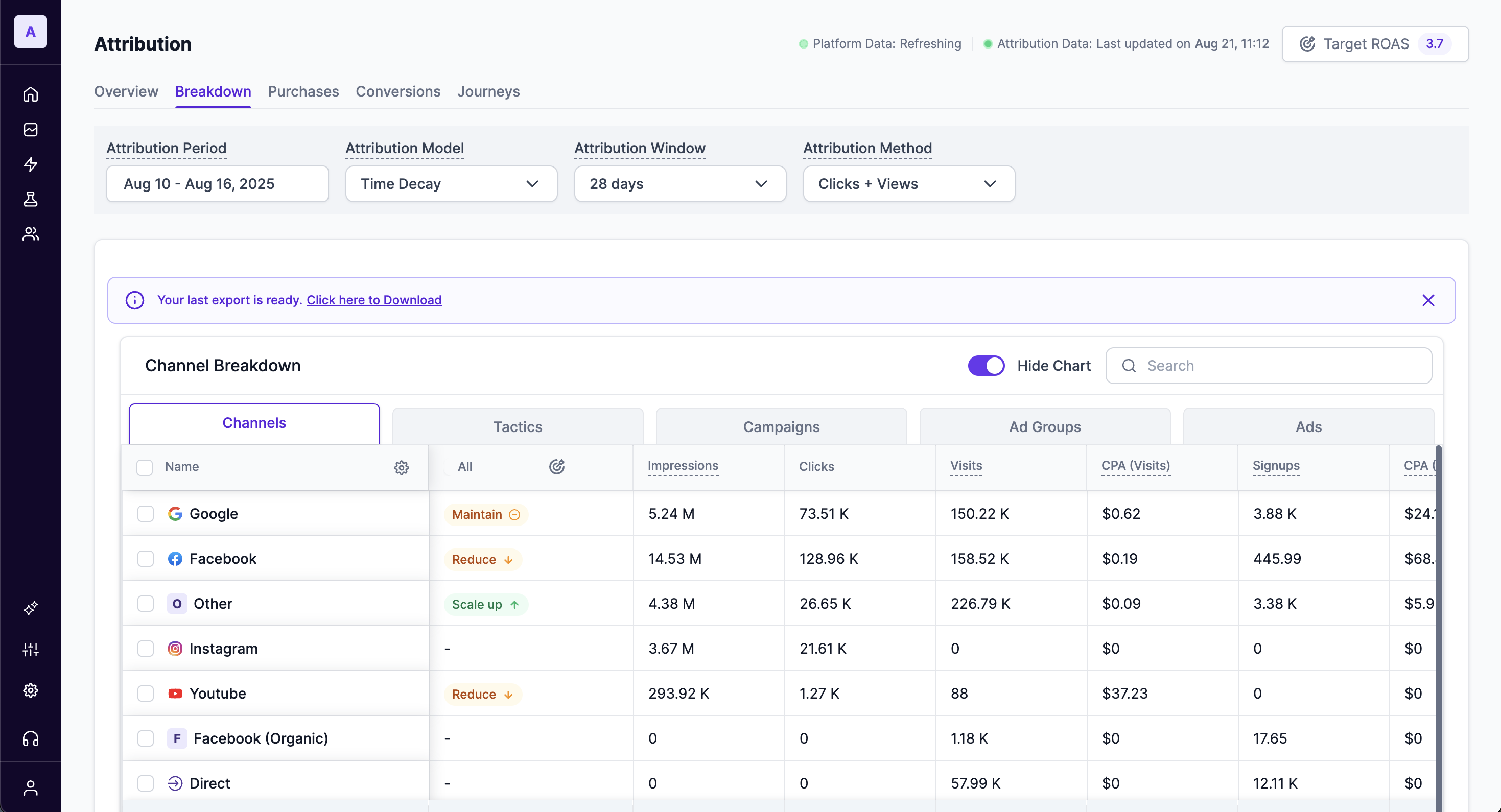1501x812 pixels.
Task: Click the headphones support icon
Action: coord(30,738)
